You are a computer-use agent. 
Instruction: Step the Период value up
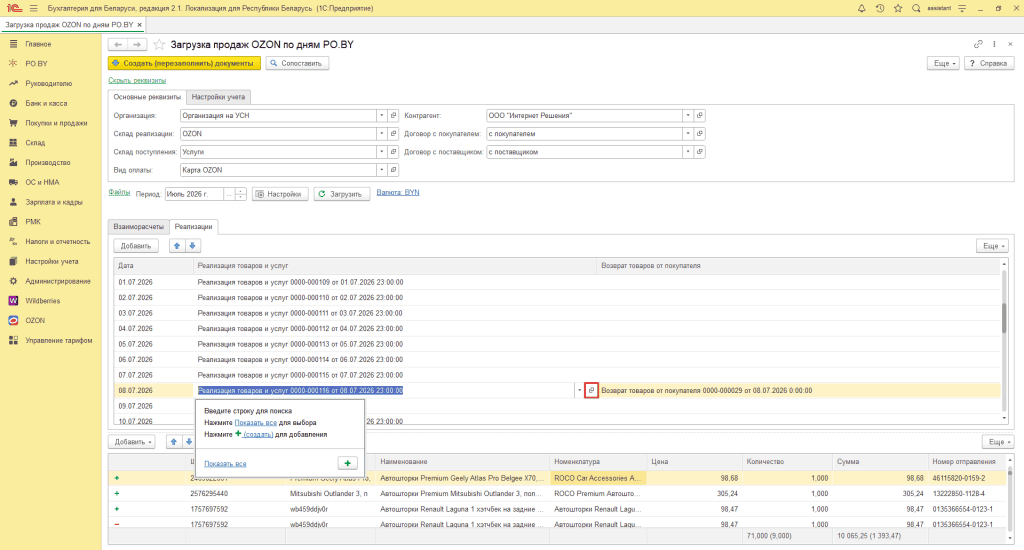[240, 191]
